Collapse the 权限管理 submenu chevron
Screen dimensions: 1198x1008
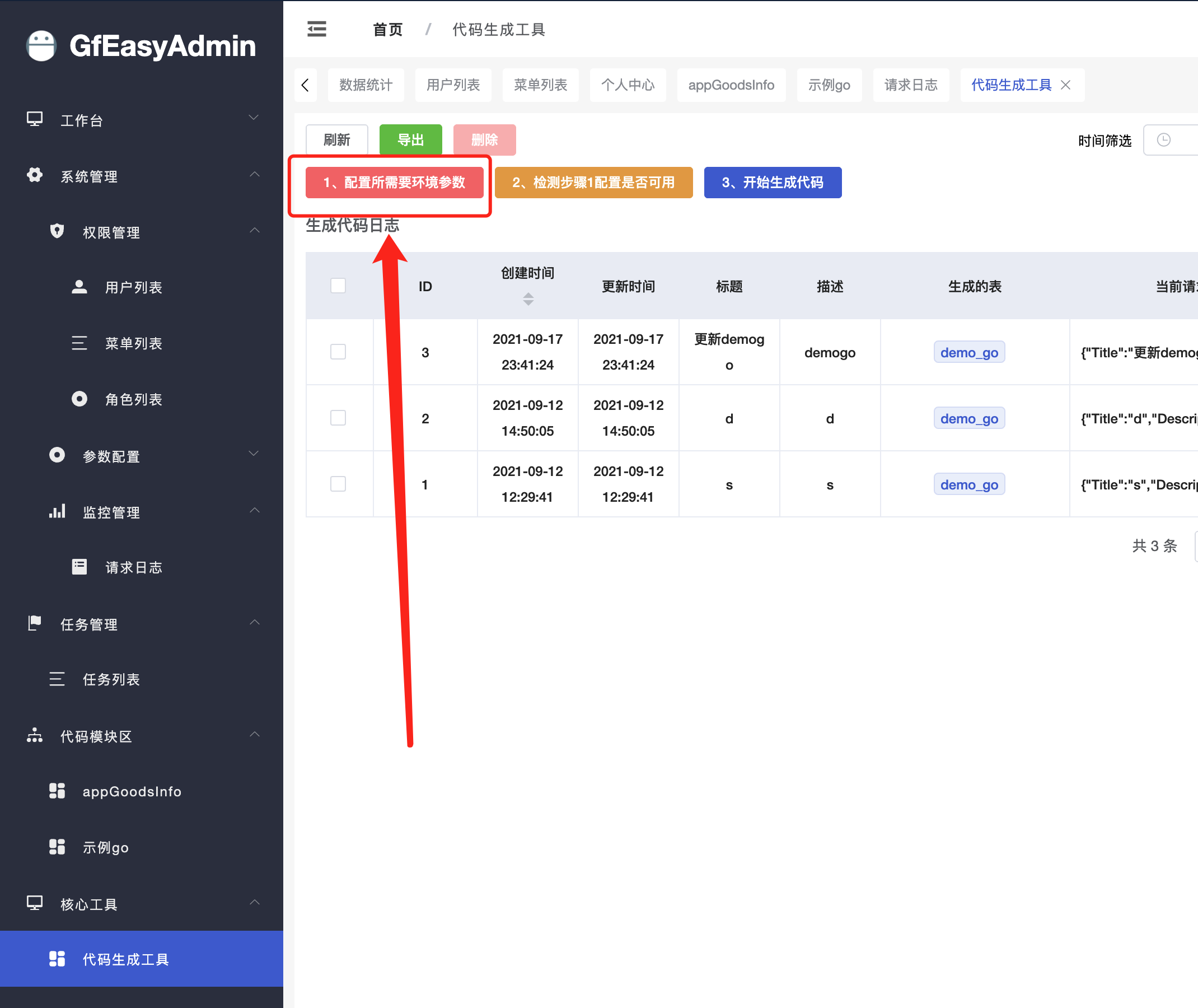(x=254, y=230)
